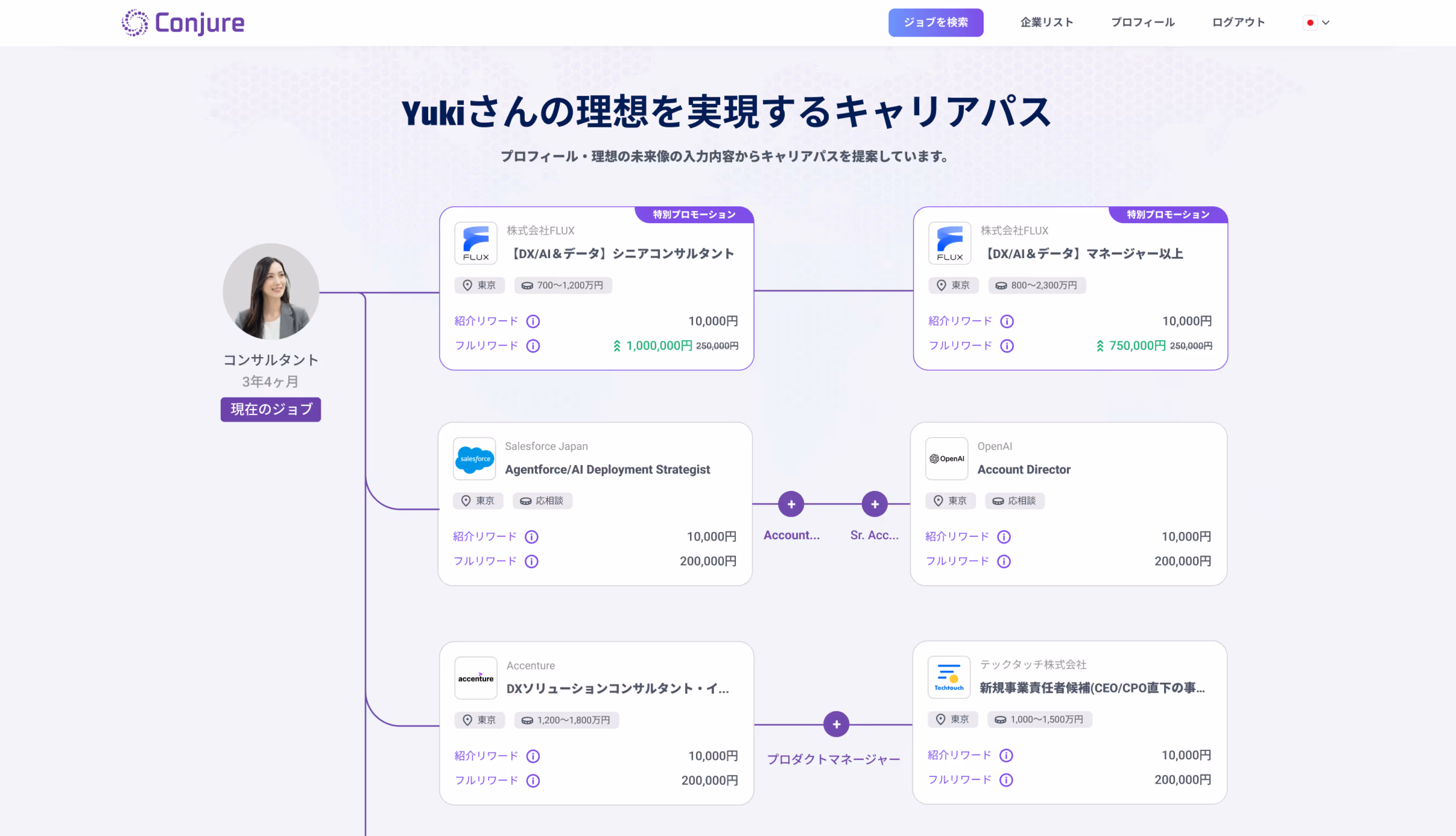1456x836 pixels.
Task: Click the Accenture company logo
Action: pyautogui.click(x=475, y=678)
